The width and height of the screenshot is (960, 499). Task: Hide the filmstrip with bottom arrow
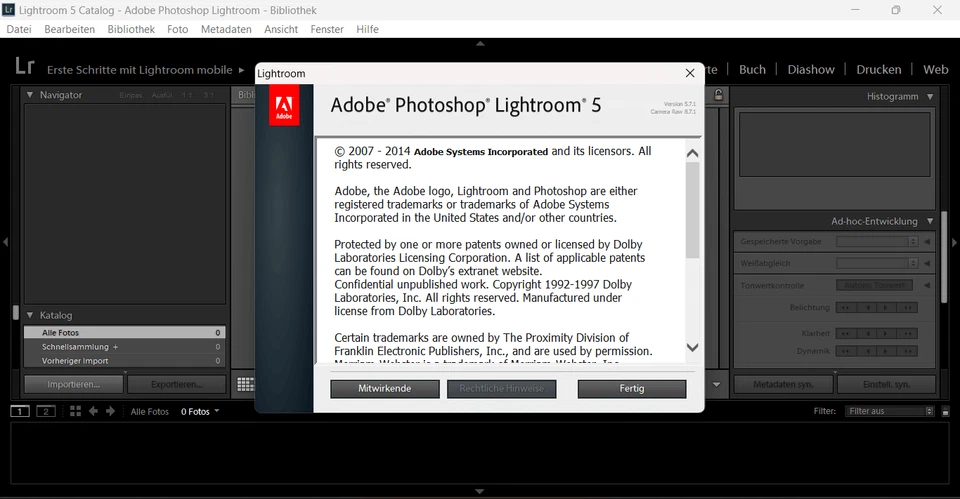pos(480,491)
